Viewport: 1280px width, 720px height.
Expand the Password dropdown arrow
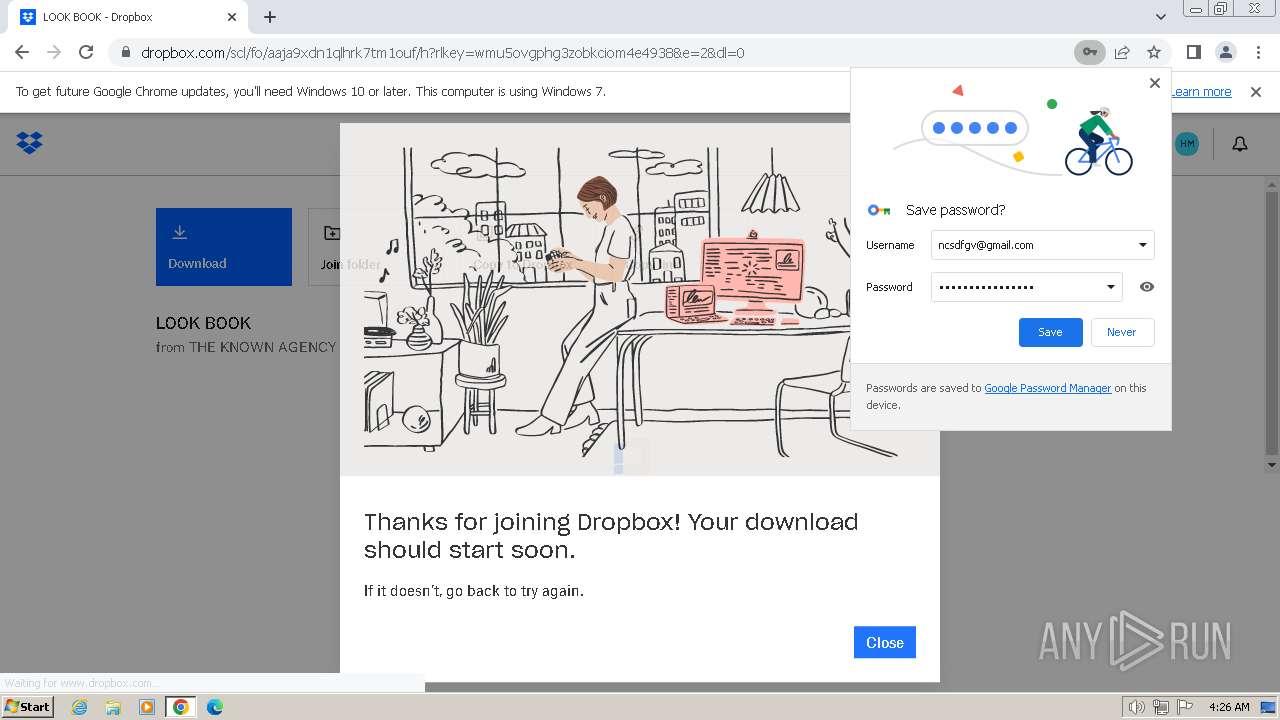(1110, 287)
